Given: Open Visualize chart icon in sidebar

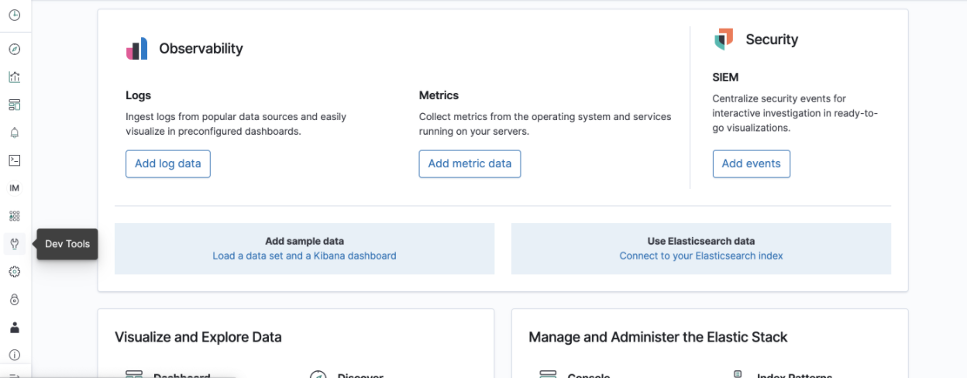Looking at the screenshot, I should [x=15, y=77].
